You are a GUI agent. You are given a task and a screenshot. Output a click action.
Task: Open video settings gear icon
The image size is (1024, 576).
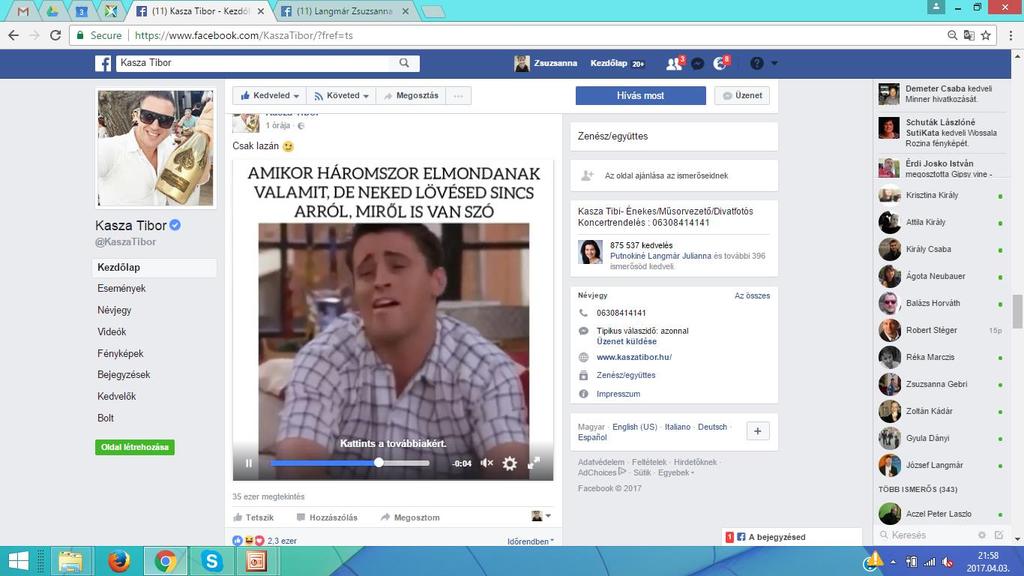[x=509, y=463]
